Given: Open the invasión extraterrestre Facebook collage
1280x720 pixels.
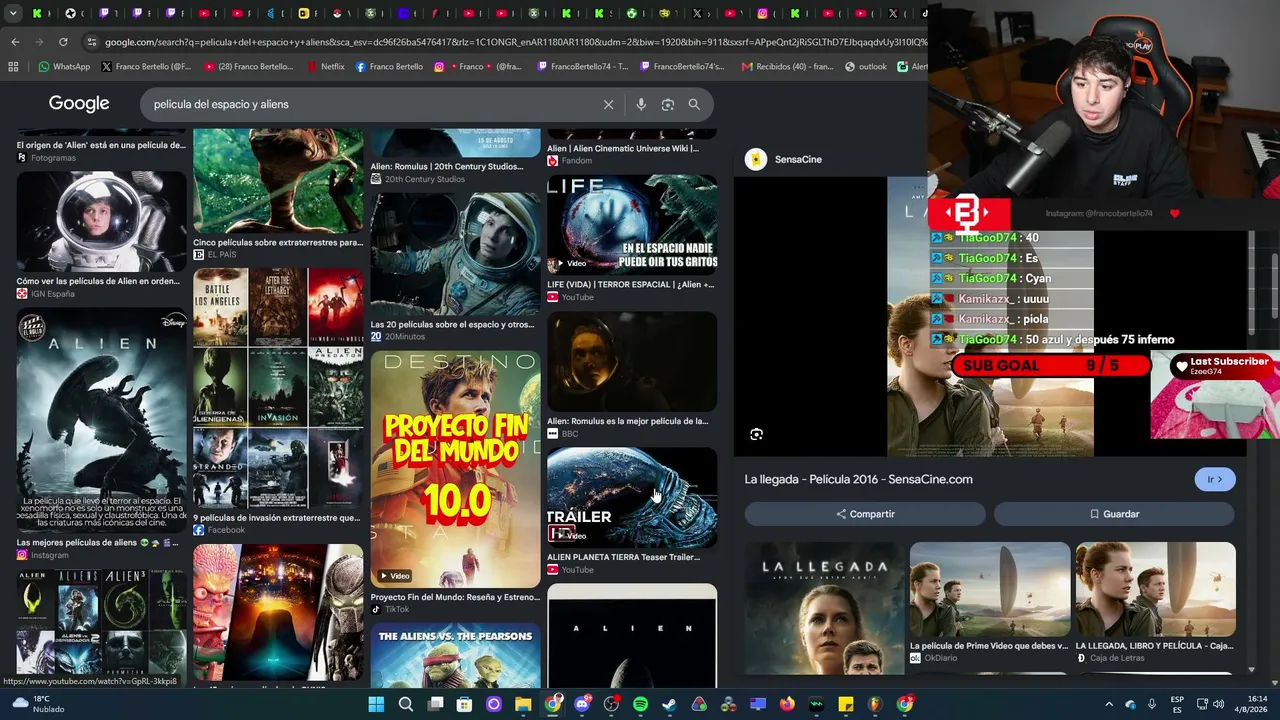Looking at the screenshot, I should click(x=278, y=388).
